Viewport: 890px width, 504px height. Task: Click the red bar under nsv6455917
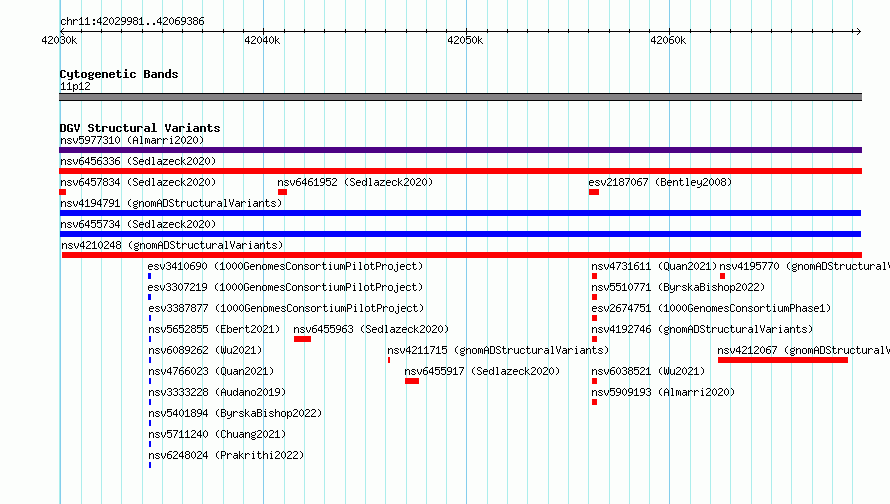(x=412, y=381)
